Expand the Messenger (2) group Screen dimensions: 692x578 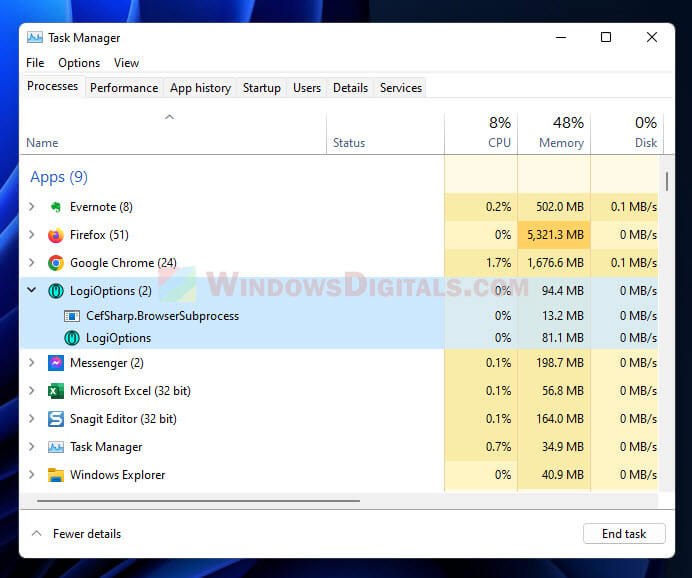click(x=31, y=363)
